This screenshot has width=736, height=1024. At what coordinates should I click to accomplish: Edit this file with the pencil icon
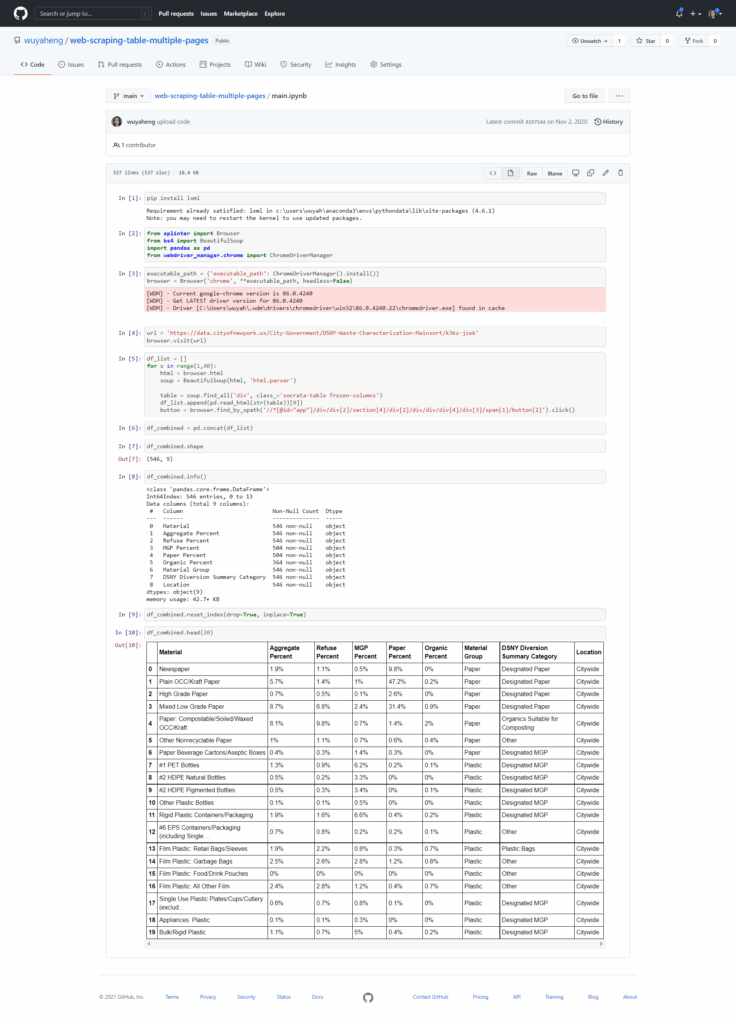tap(605, 173)
